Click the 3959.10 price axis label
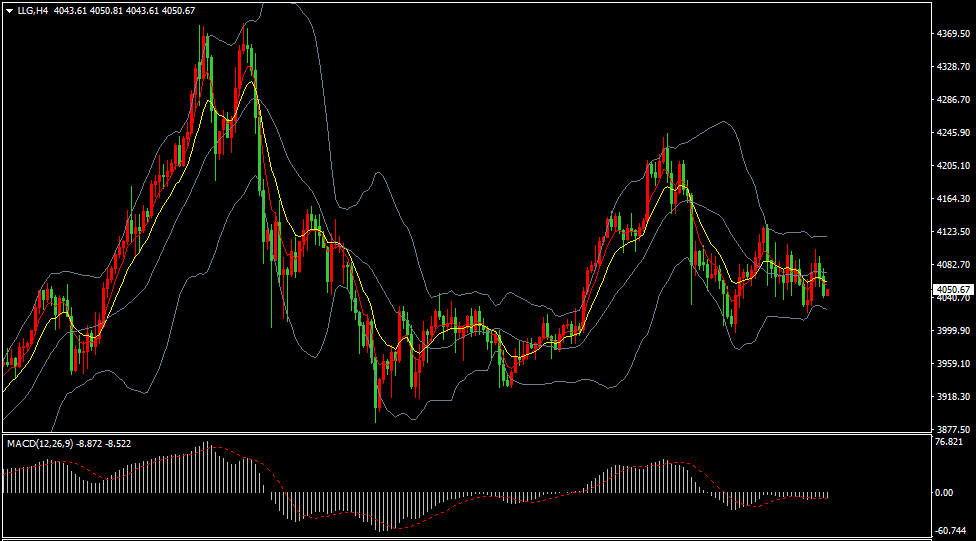 [953, 364]
